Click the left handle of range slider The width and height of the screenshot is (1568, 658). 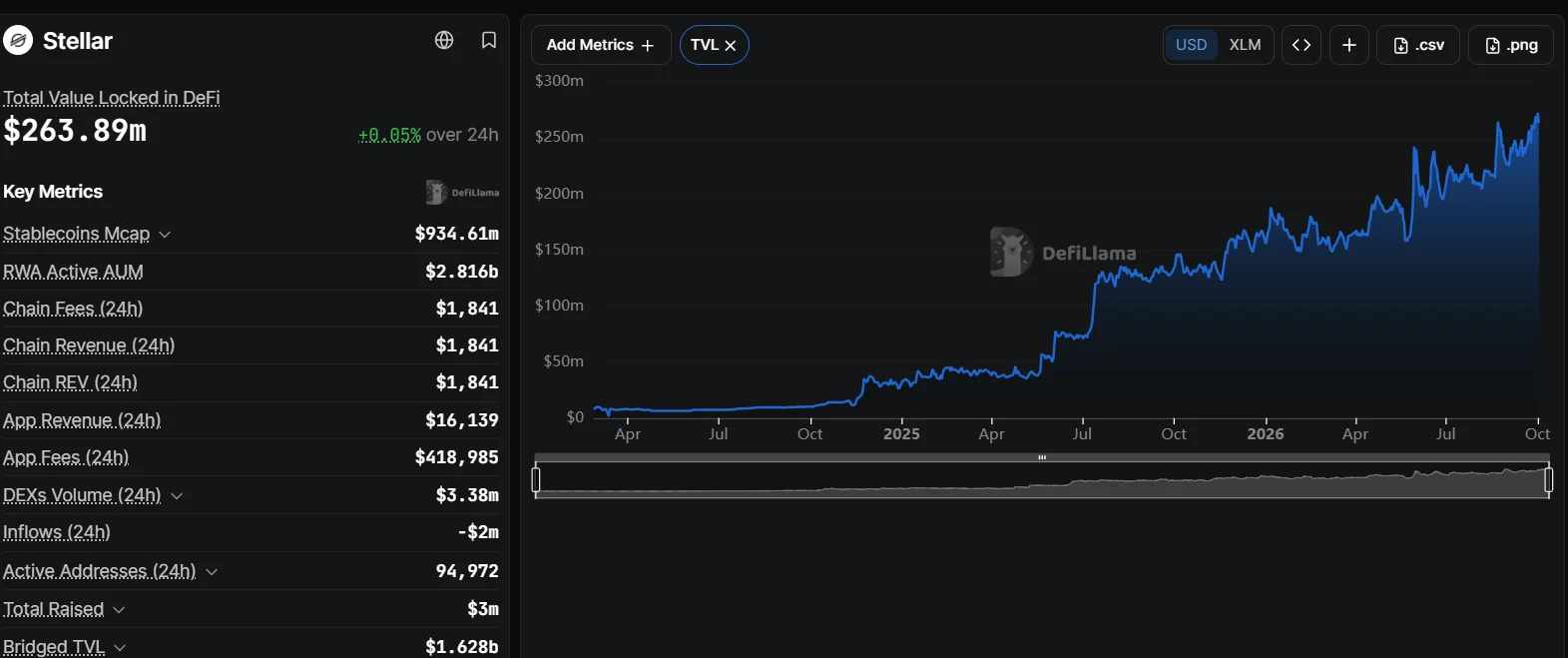click(536, 480)
